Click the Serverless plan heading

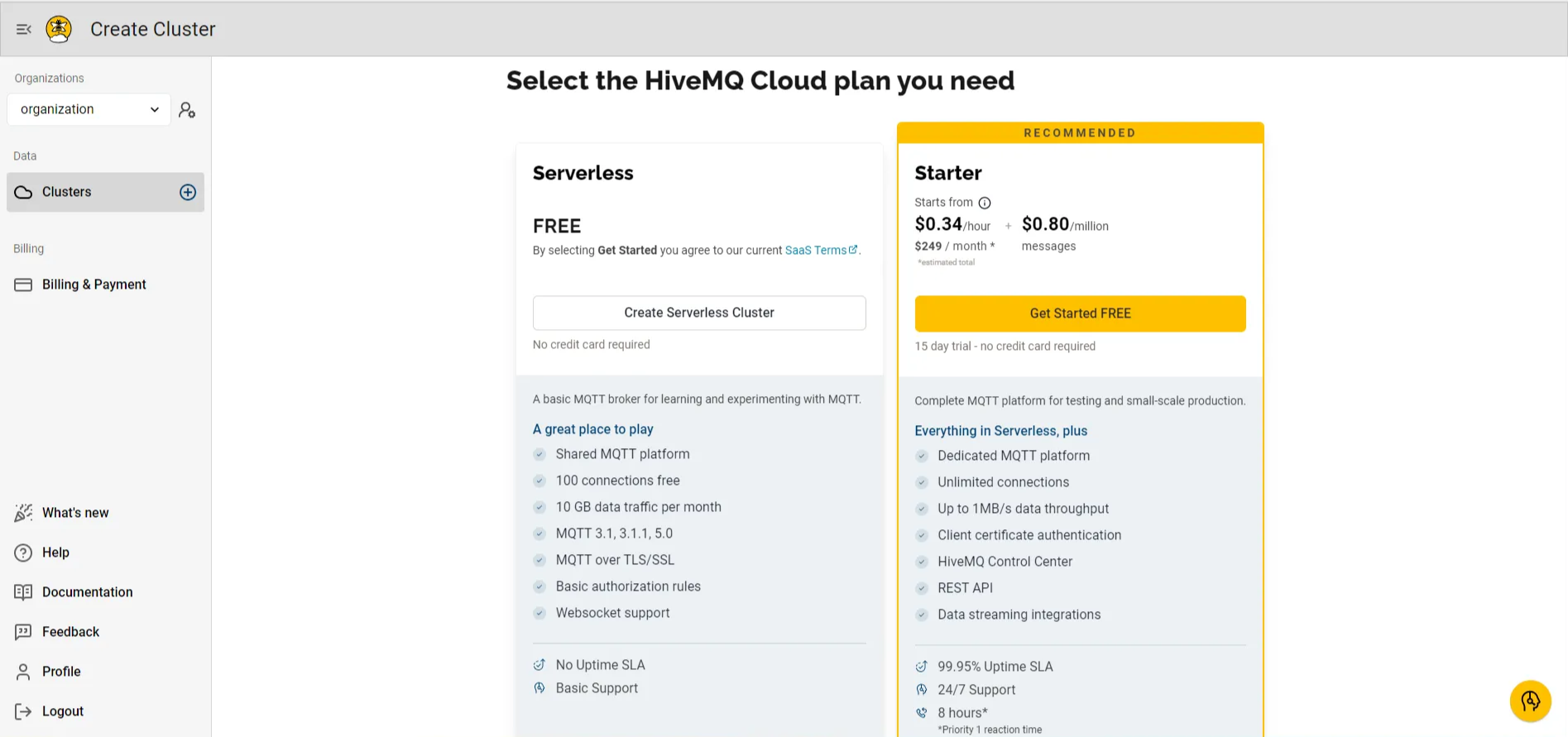[583, 173]
